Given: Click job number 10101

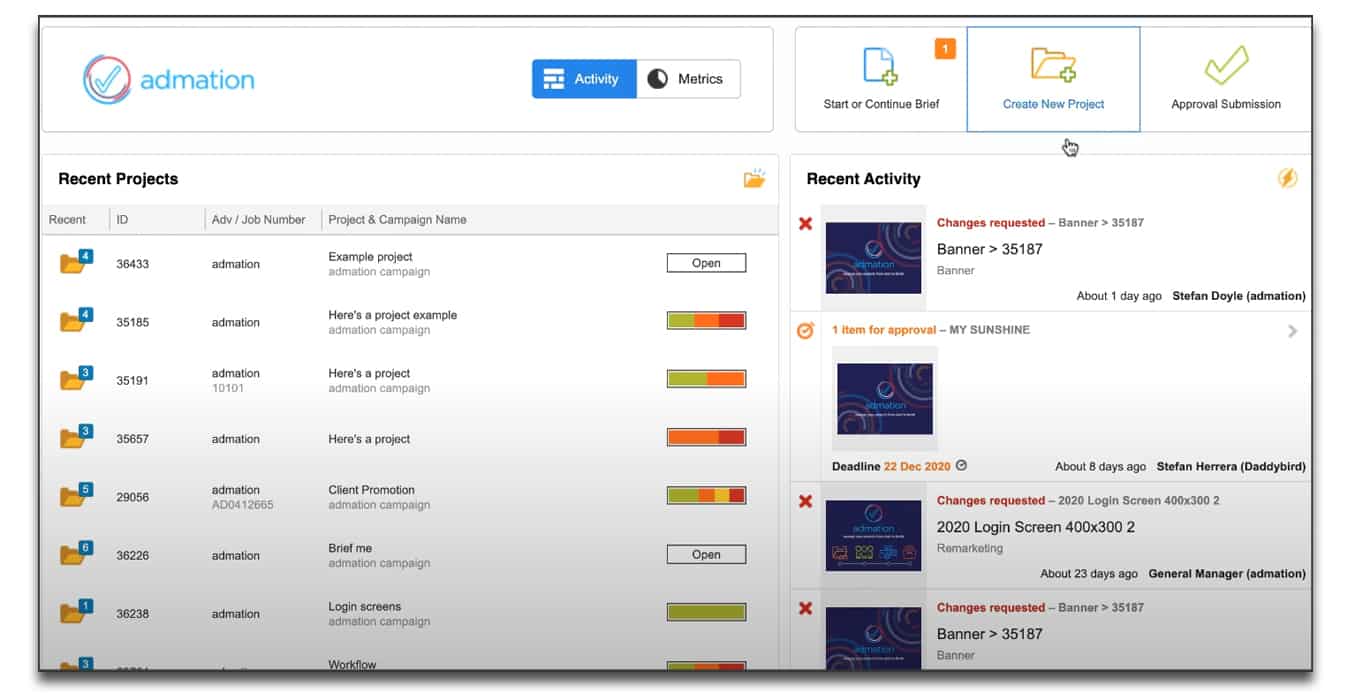Looking at the screenshot, I should 227,388.
